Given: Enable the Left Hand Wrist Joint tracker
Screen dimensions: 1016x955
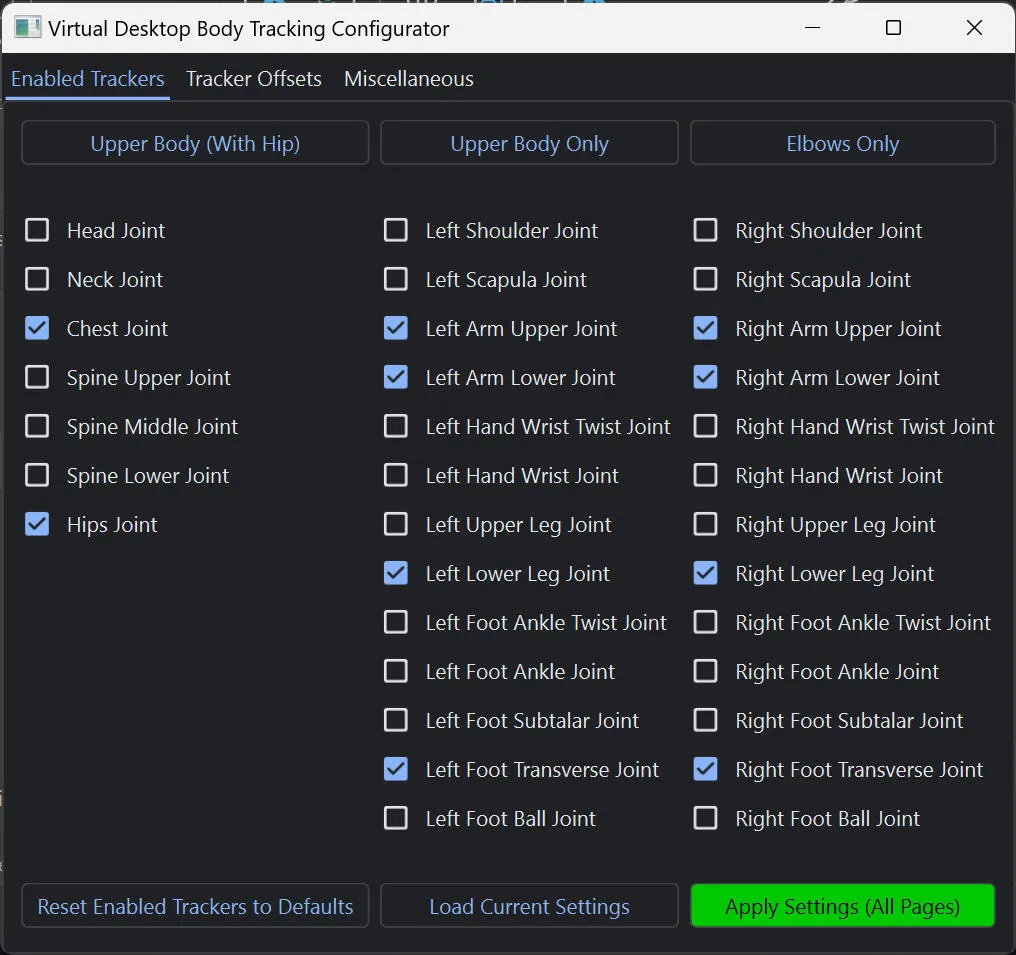Looking at the screenshot, I should [x=396, y=475].
